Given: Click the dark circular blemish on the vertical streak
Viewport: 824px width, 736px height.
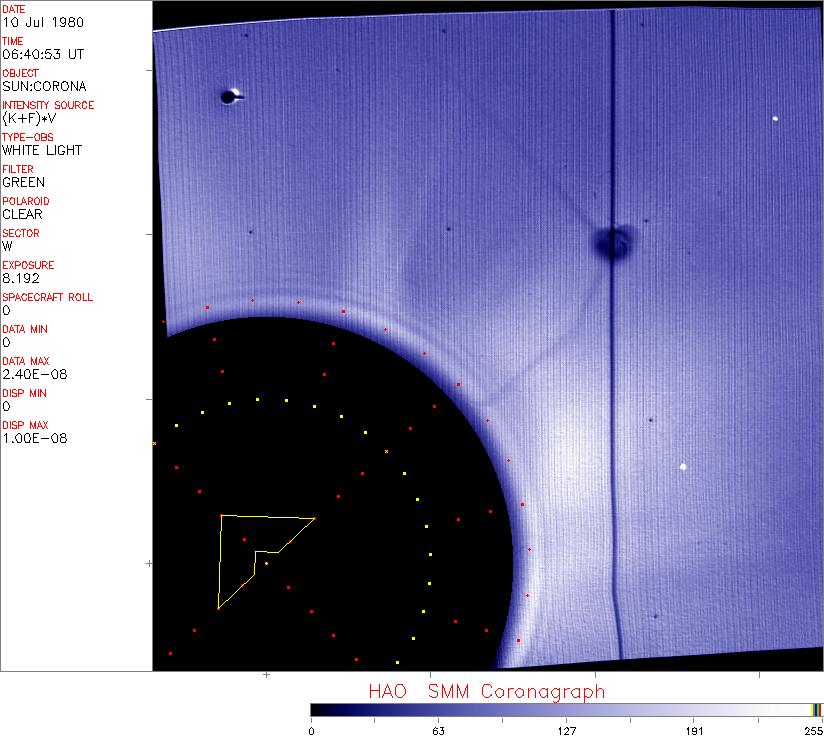Looking at the screenshot, I should pyautogui.click(x=611, y=242).
